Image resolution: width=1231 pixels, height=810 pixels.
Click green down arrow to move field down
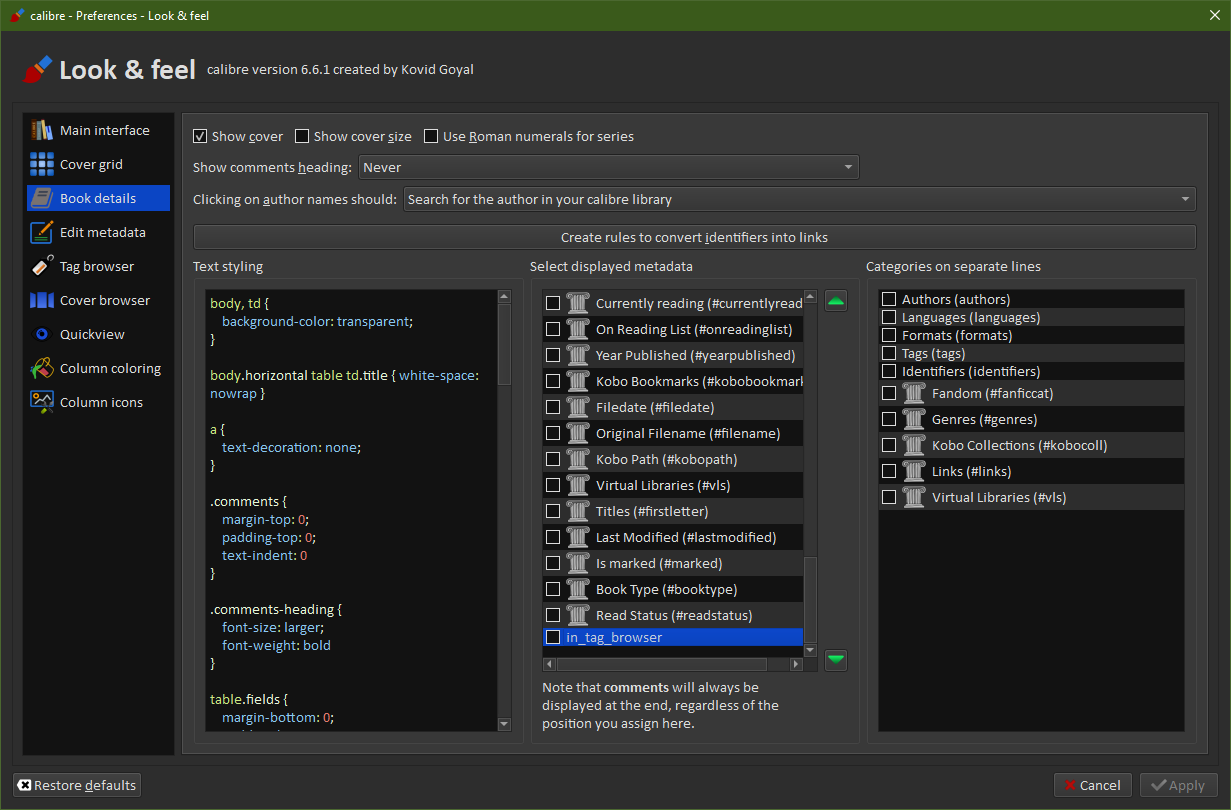[836, 659]
